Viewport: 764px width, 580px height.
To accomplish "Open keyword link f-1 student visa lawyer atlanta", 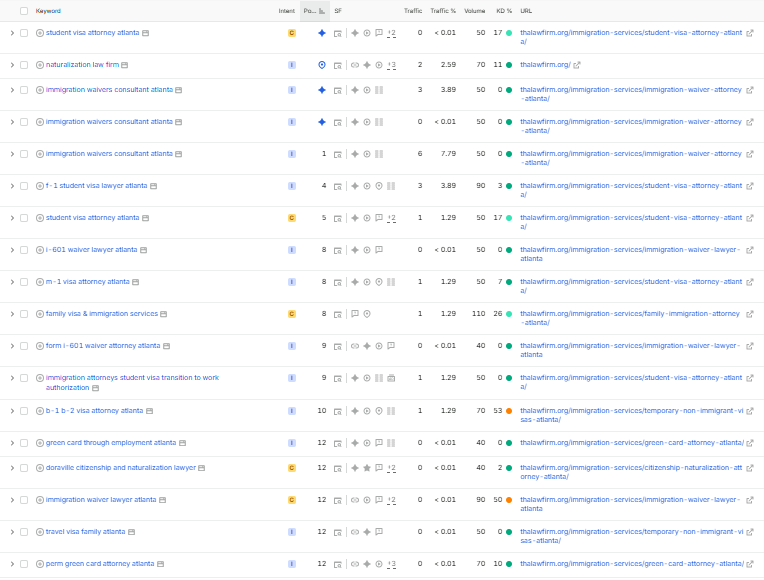I will (96, 186).
